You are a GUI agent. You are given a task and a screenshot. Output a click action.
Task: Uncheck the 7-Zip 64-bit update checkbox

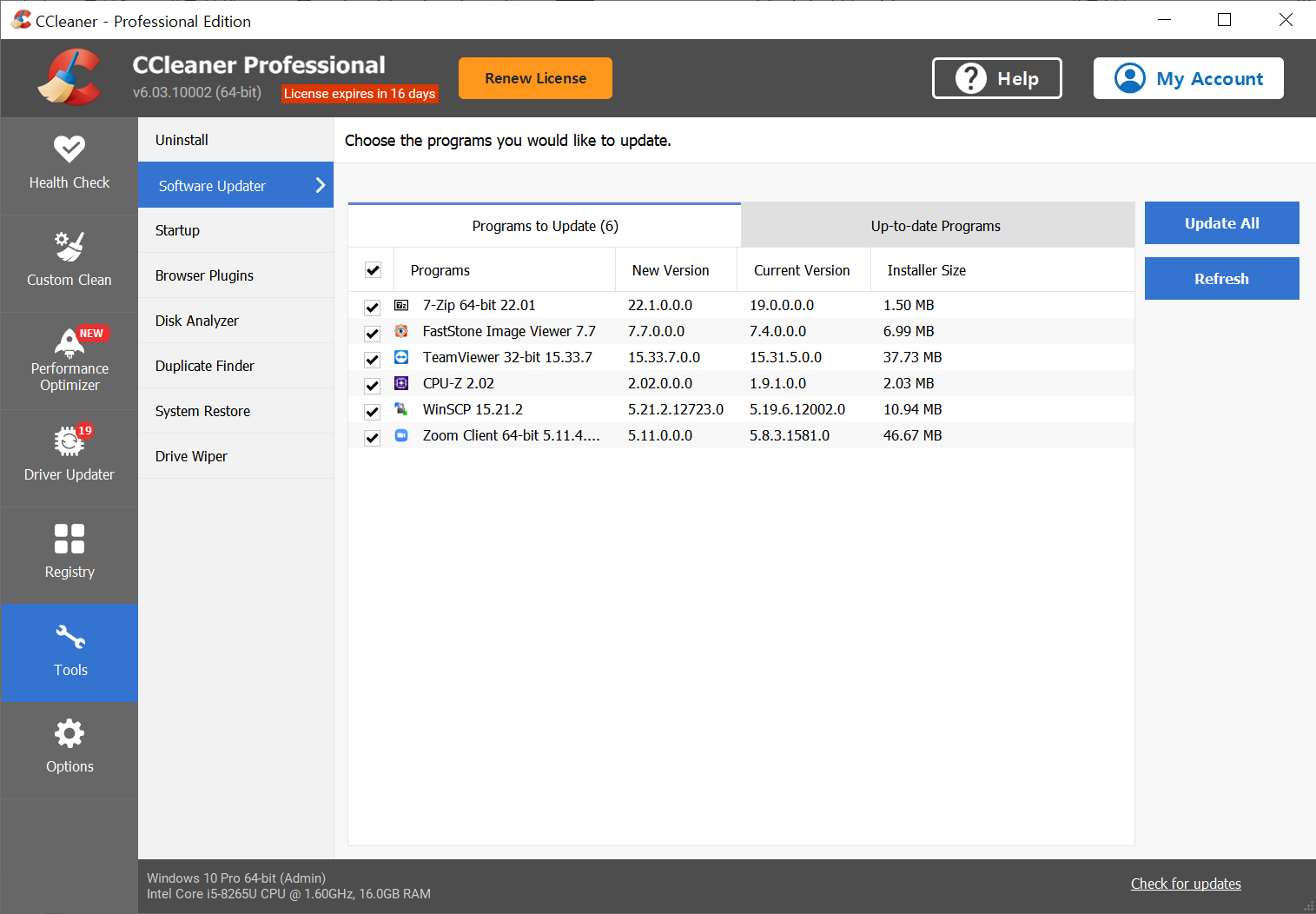point(372,307)
